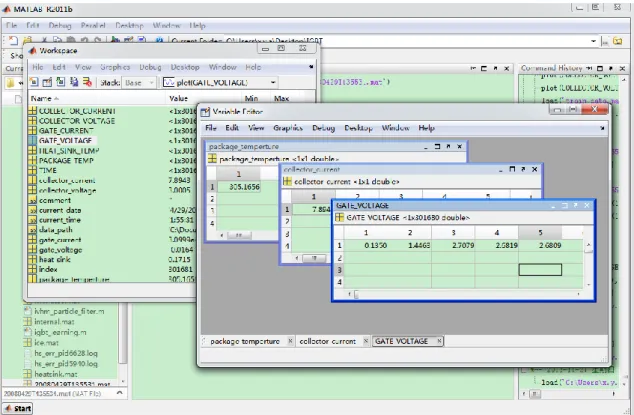The image size is (634, 415).
Task: Click column header 5 in GATE_VOLTAGE
Action: tap(540, 233)
